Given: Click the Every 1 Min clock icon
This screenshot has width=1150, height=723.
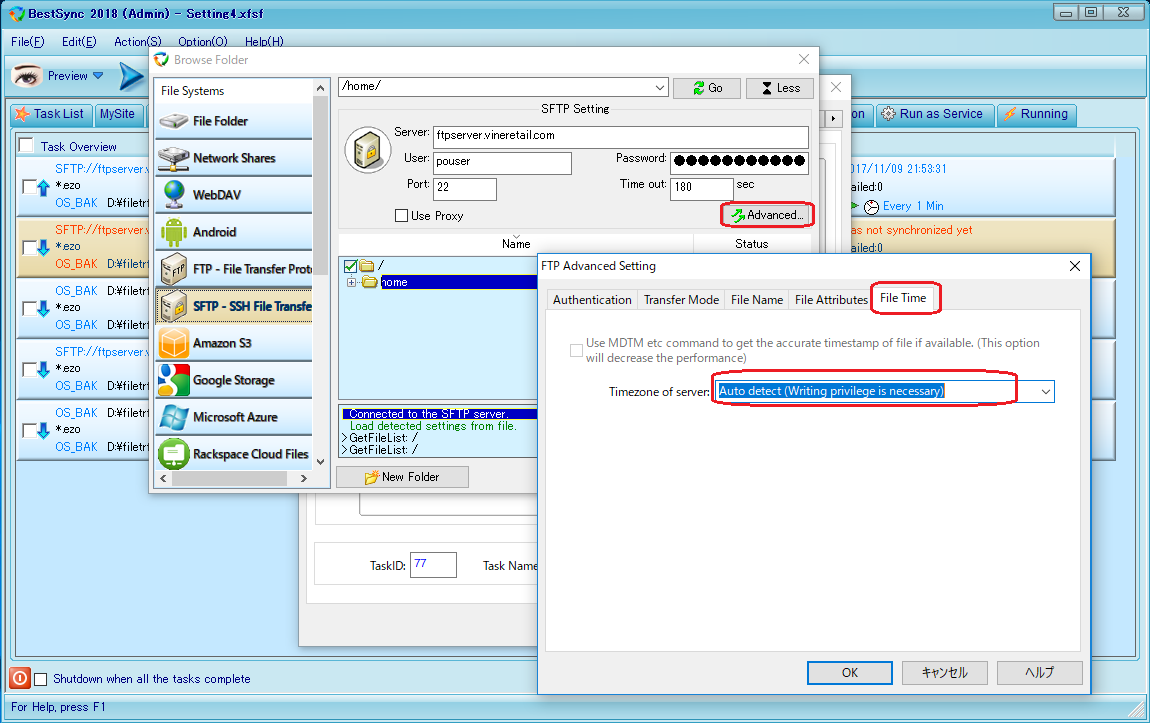Looking at the screenshot, I should (871, 207).
